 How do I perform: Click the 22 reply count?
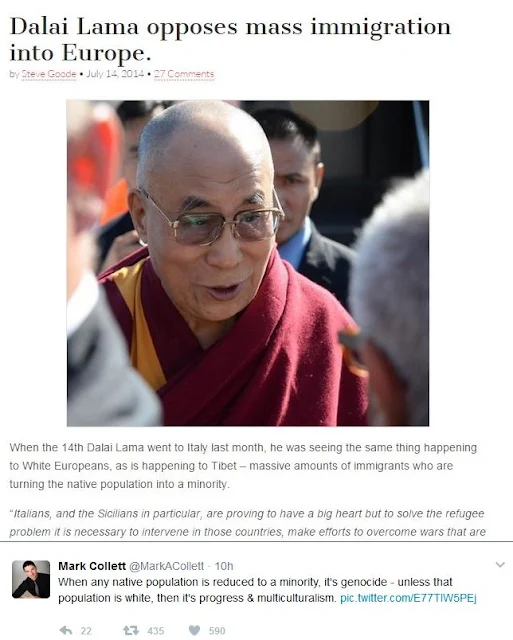[86, 631]
